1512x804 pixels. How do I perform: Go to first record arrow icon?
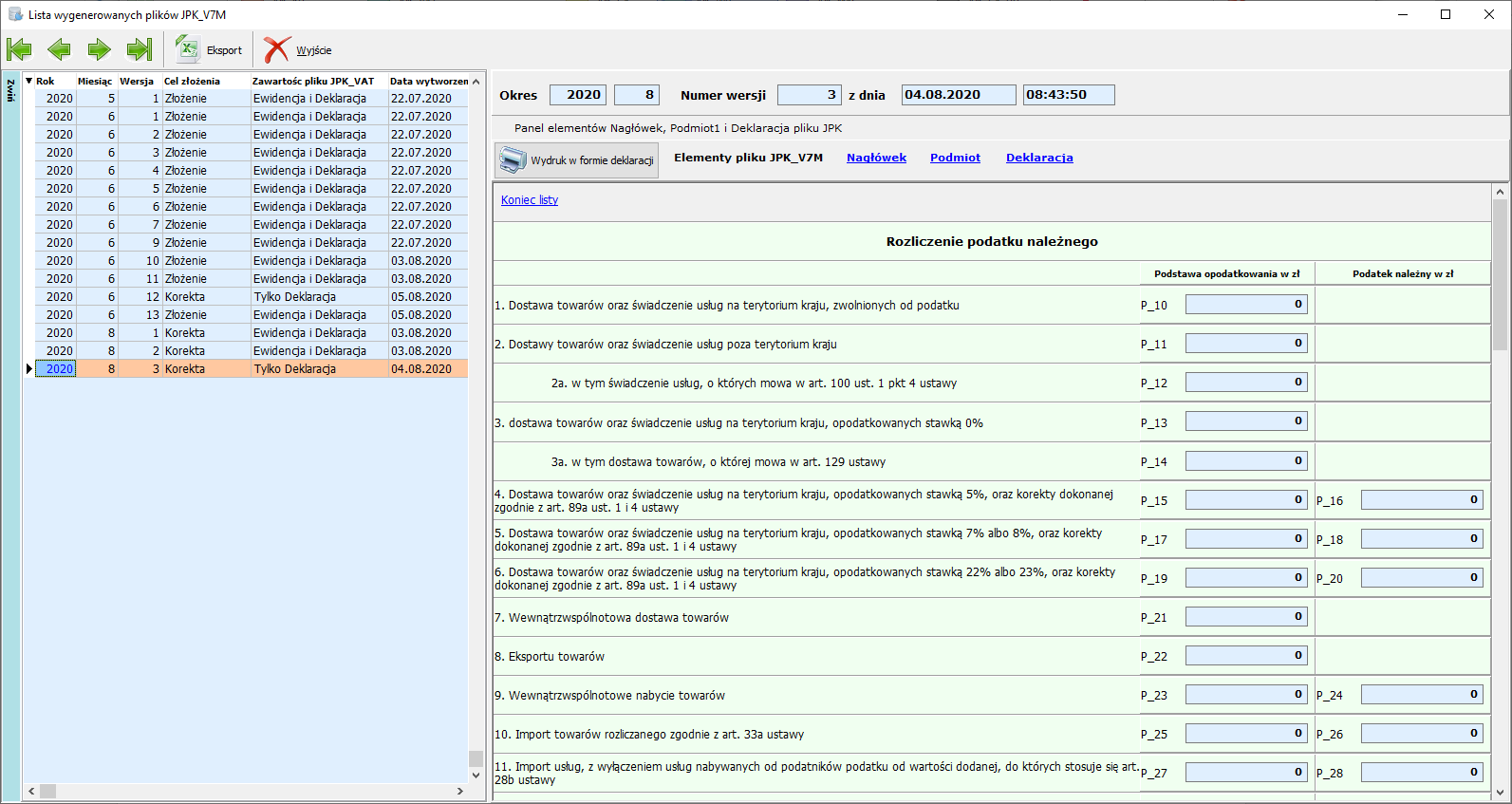click(19, 49)
